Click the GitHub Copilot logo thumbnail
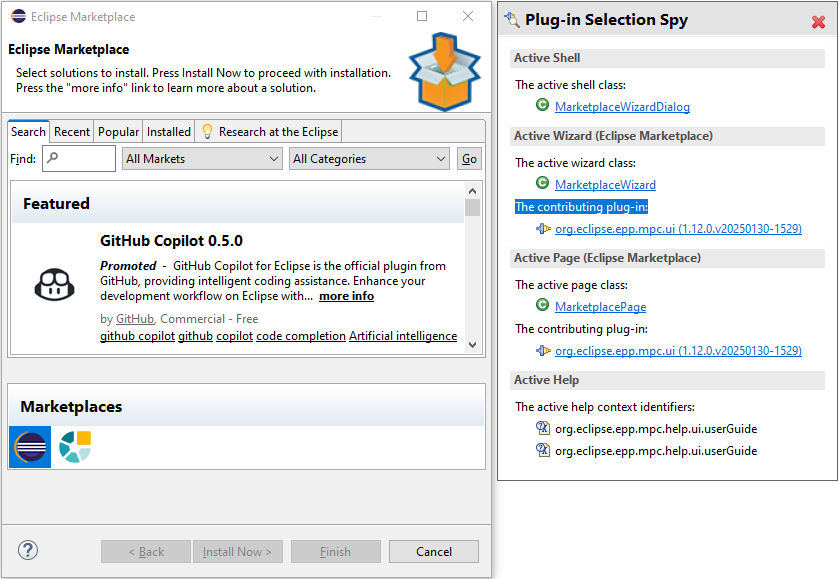This screenshot has width=839, height=579. click(51, 285)
